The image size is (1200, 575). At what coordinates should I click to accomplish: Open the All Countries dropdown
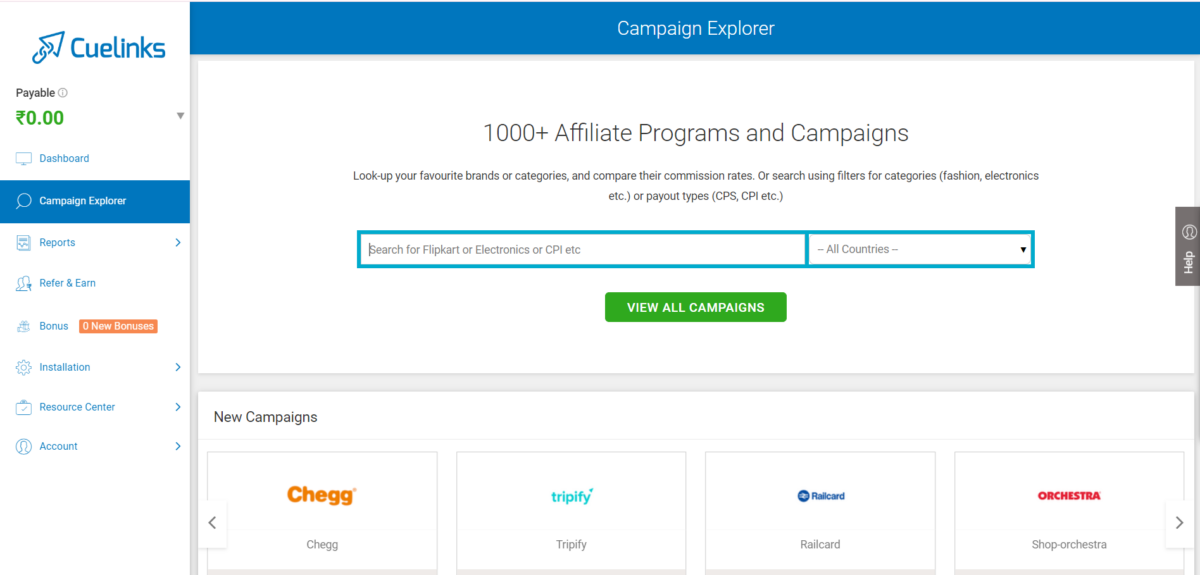[920, 249]
